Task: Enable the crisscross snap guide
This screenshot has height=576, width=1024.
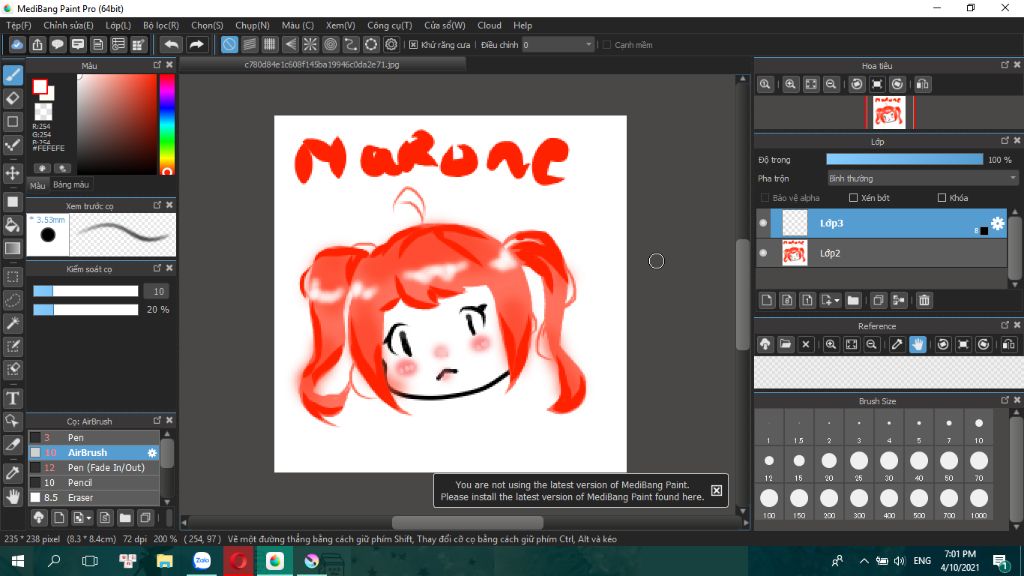Action: pyautogui.click(x=270, y=44)
